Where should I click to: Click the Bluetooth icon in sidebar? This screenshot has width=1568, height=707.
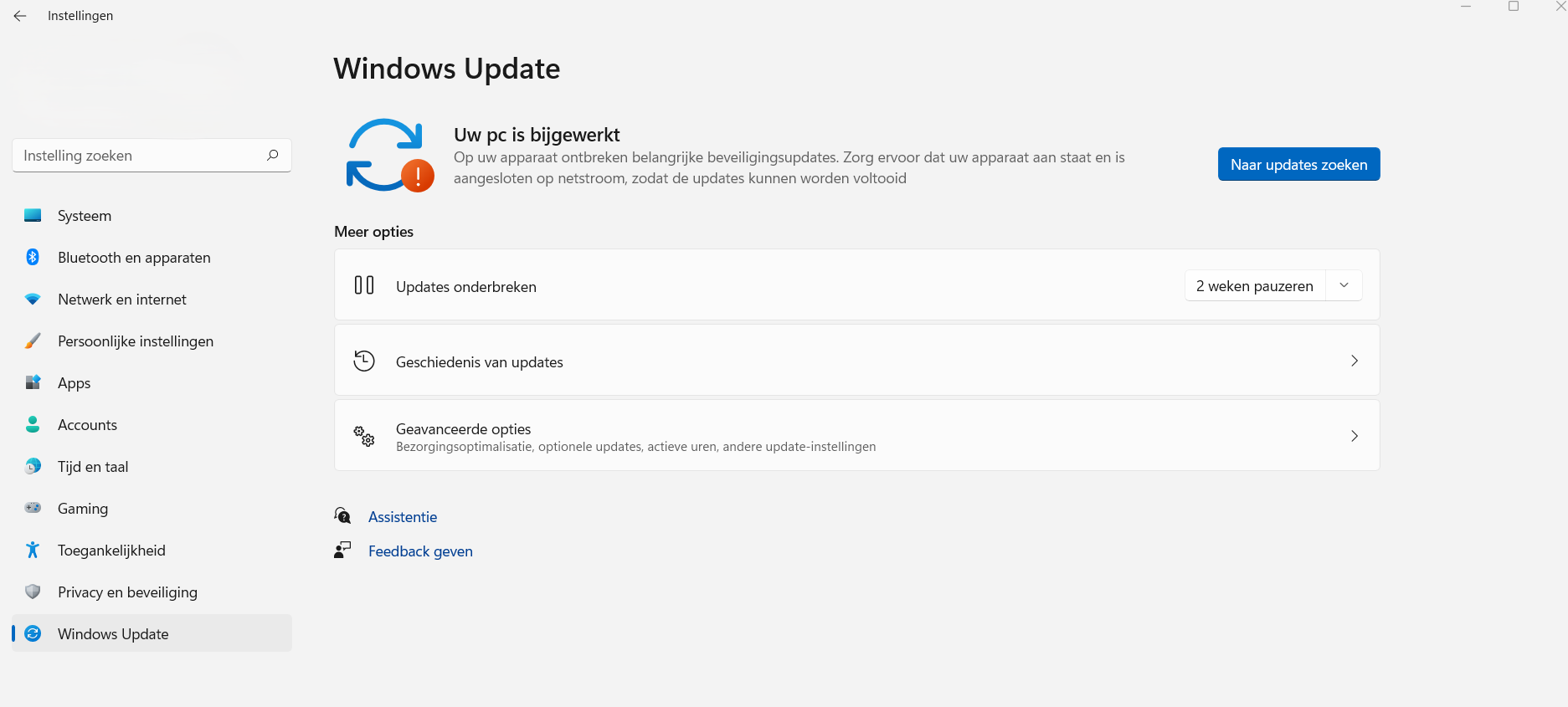[33, 257]
